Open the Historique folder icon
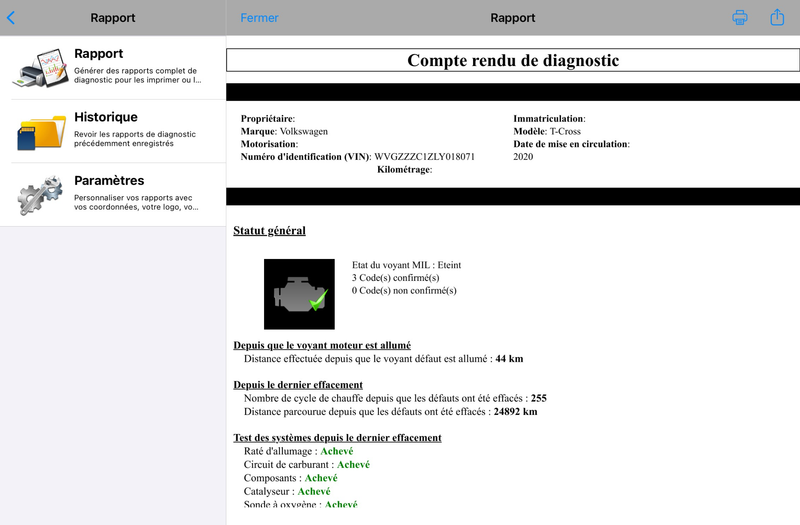Screen dimensions: 800x525 pos(40,131)
